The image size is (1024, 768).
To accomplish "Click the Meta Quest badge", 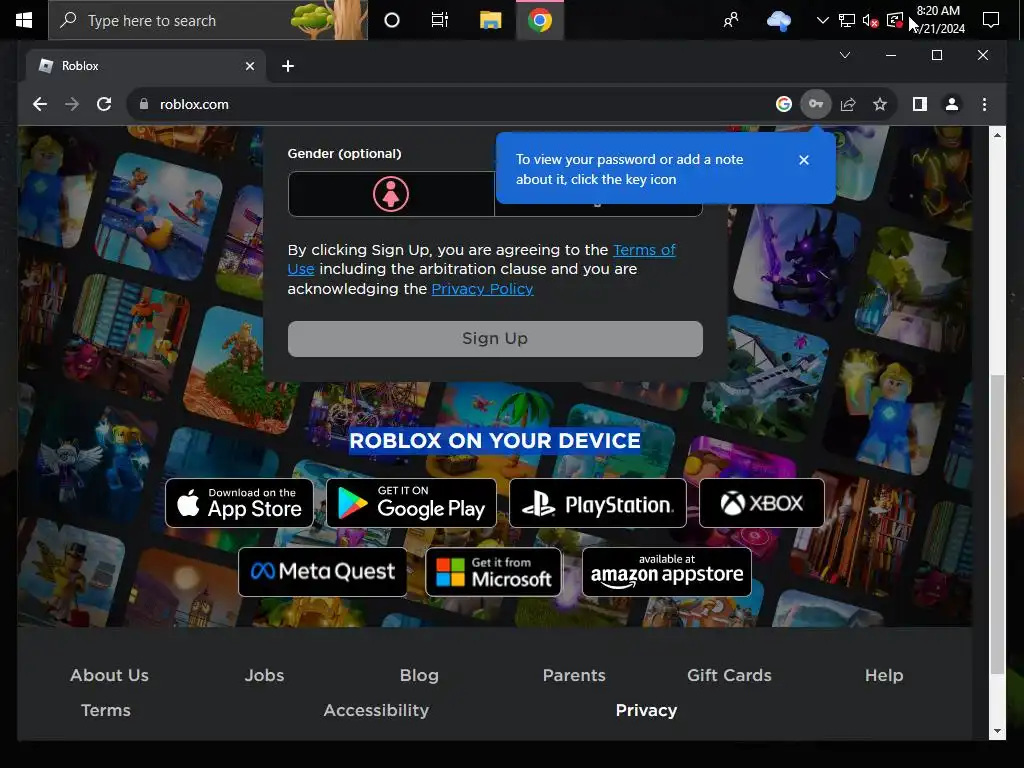I will pyautogui.click(x=323, y=572).
